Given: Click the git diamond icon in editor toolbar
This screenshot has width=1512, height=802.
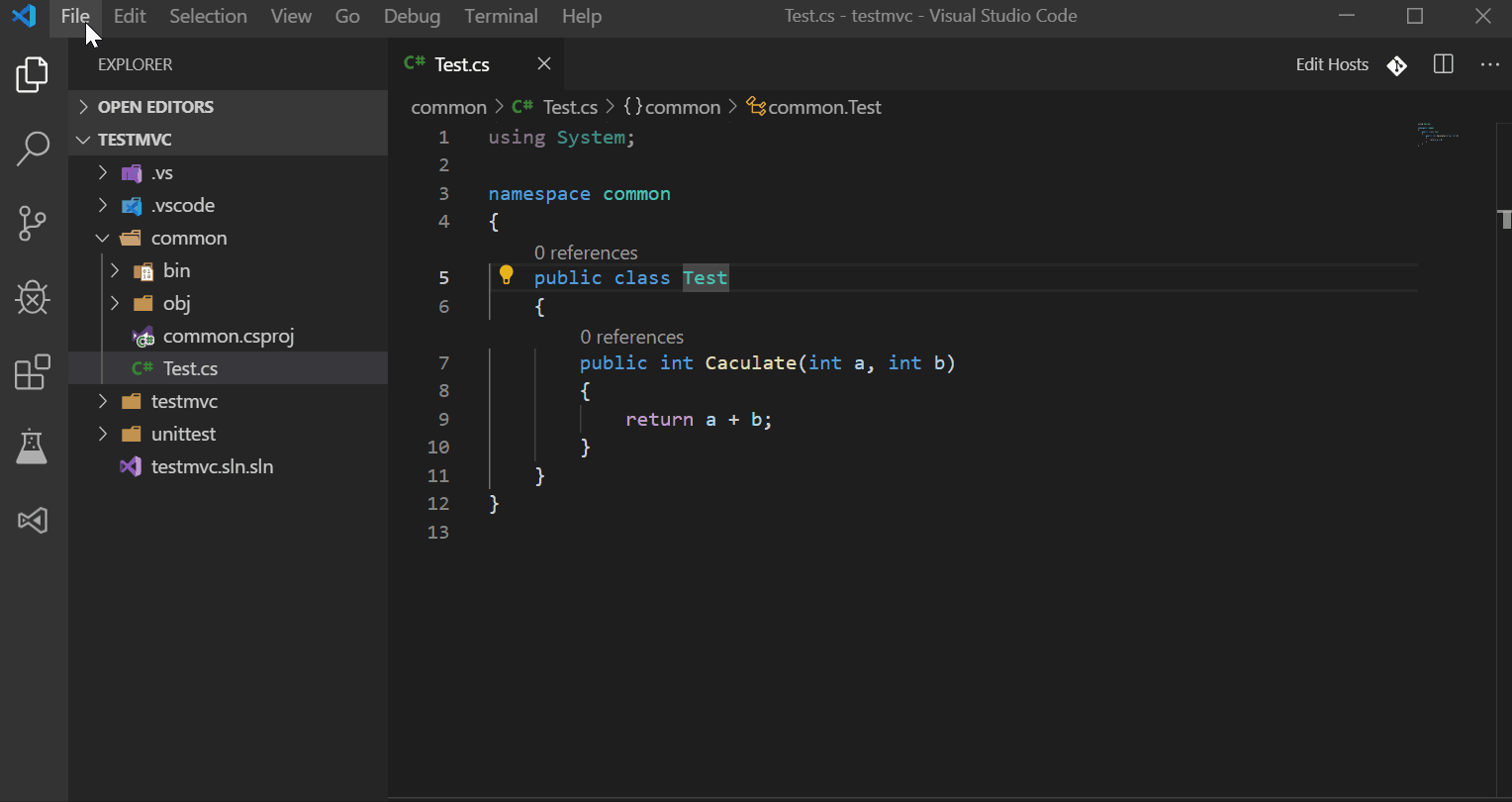Looking at the screenshot, I should point(1396,65).
